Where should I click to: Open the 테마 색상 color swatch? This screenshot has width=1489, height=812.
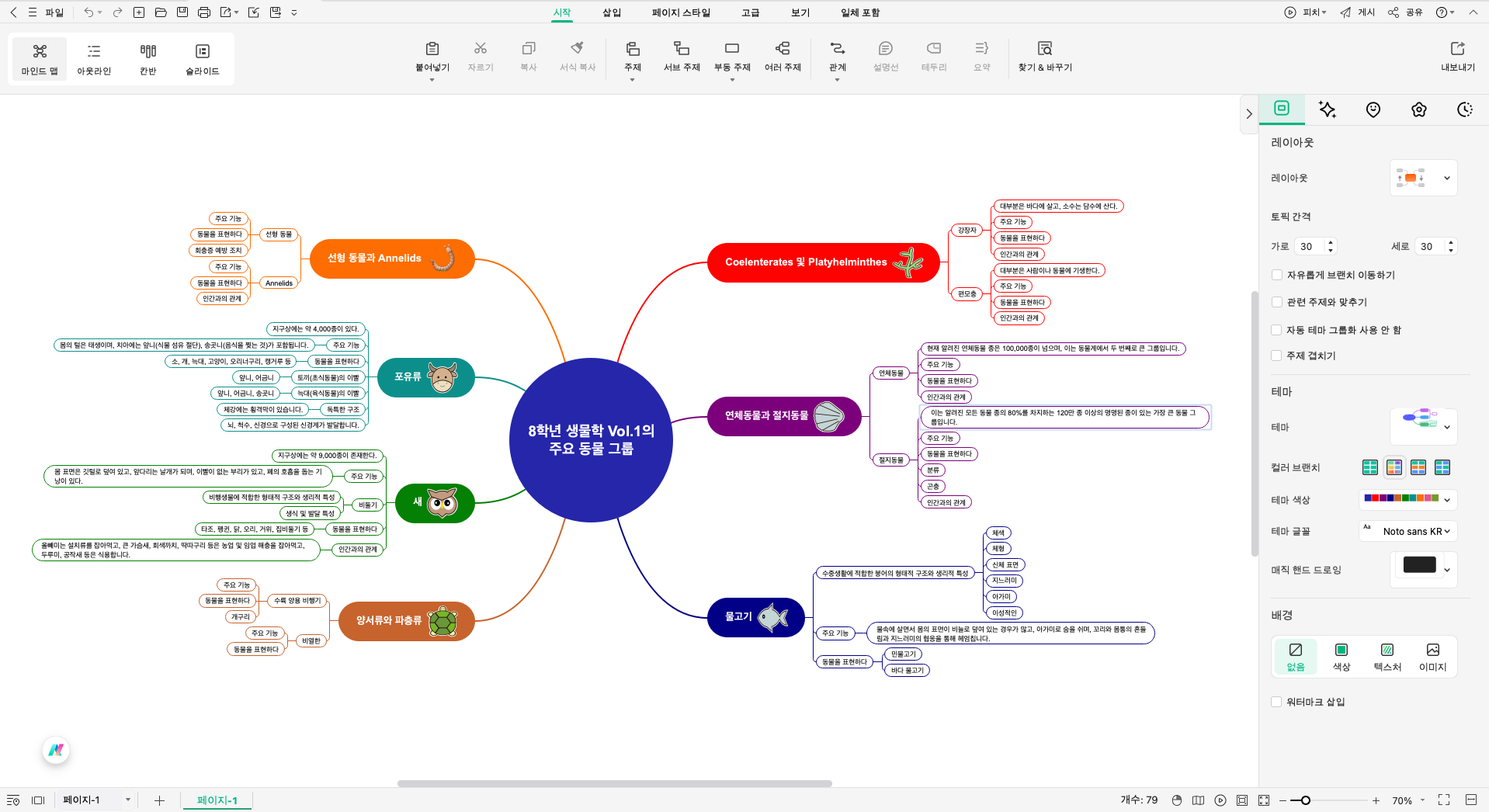1407,500
